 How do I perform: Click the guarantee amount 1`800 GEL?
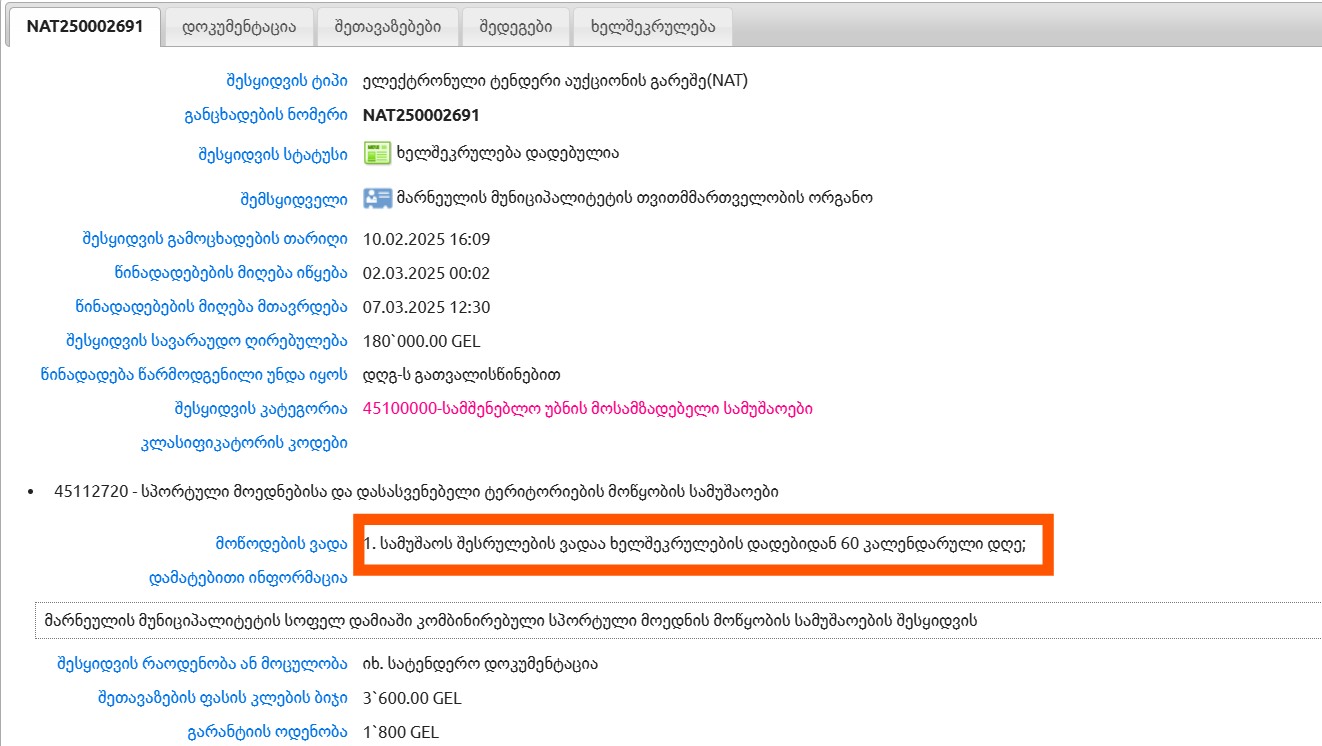click(x=400, y=731)
